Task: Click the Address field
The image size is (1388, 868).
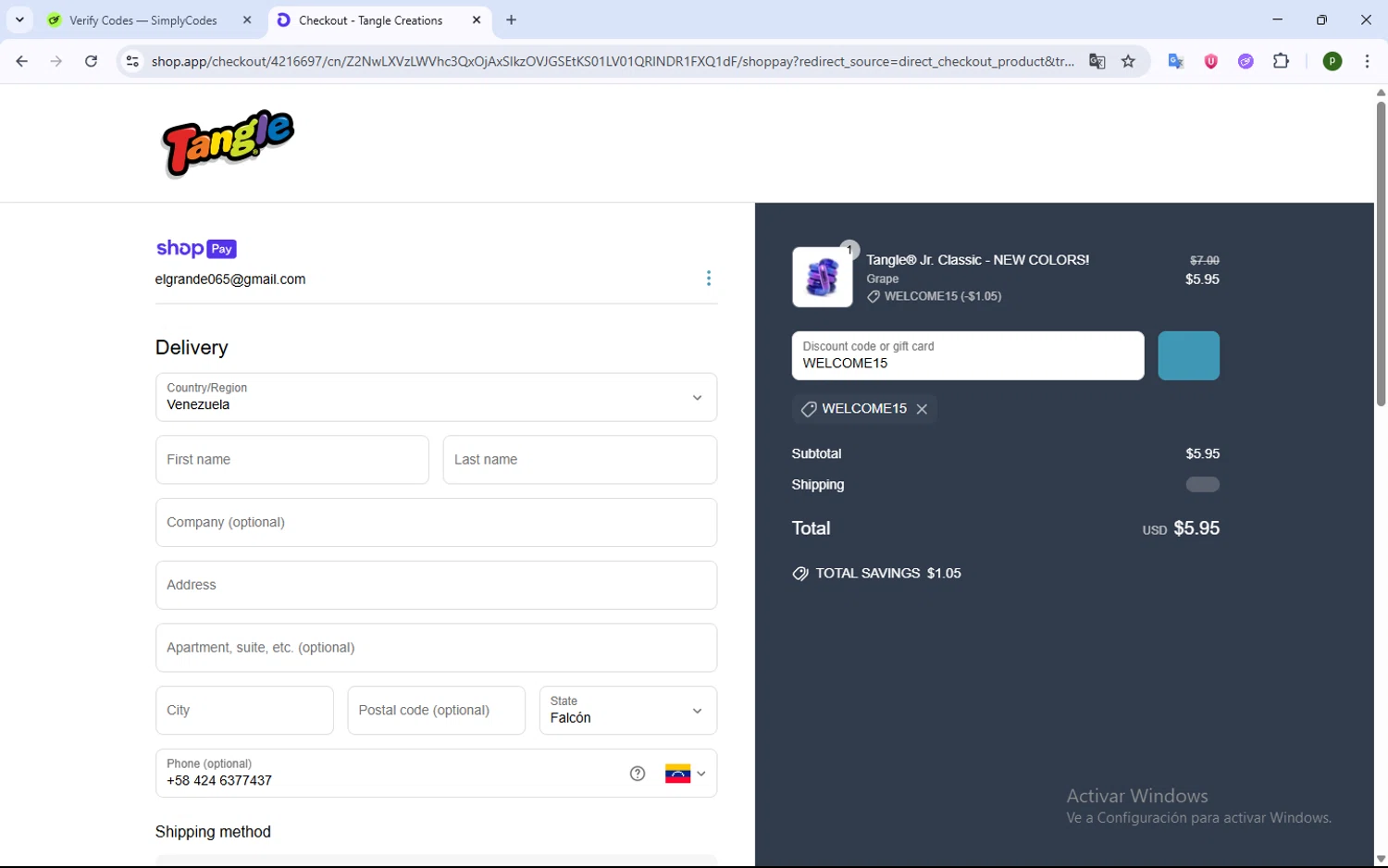Action: click(x=436, y=585)
